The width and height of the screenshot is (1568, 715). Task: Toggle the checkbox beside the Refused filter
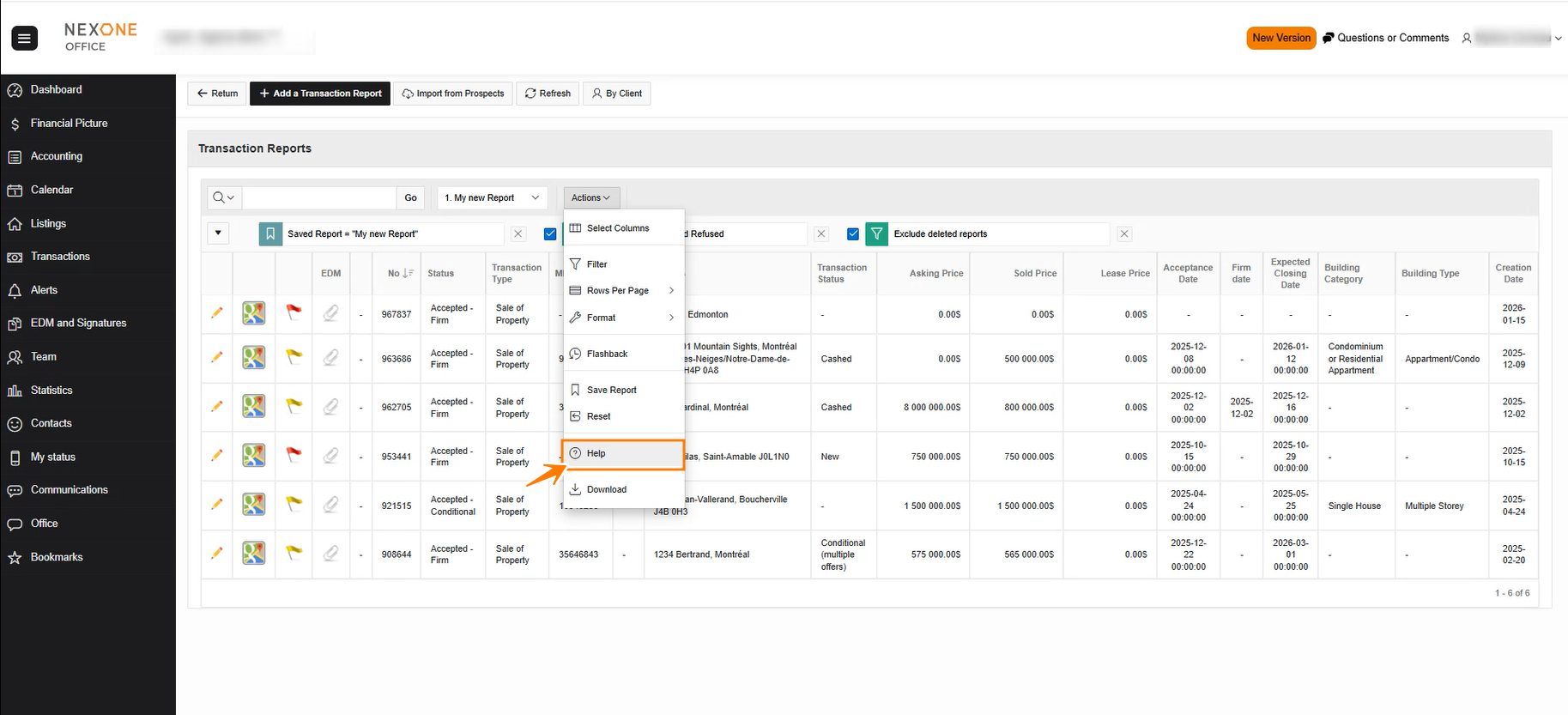coord(550,233)
